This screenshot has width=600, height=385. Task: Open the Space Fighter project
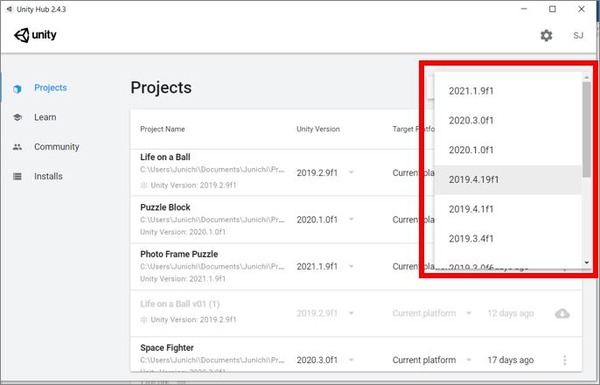click(167, 348)
